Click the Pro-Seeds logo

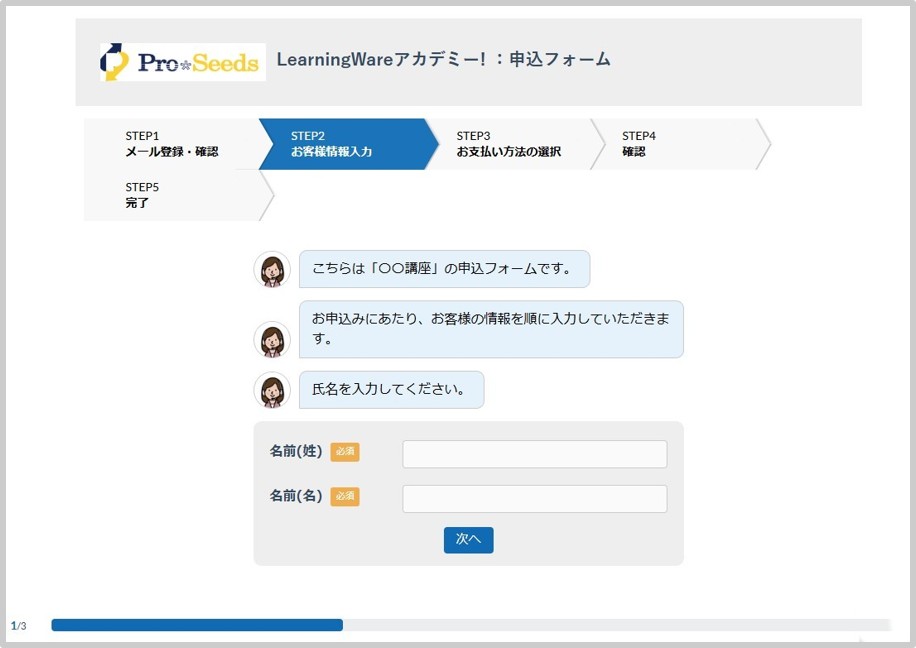(x=182, y=62)
